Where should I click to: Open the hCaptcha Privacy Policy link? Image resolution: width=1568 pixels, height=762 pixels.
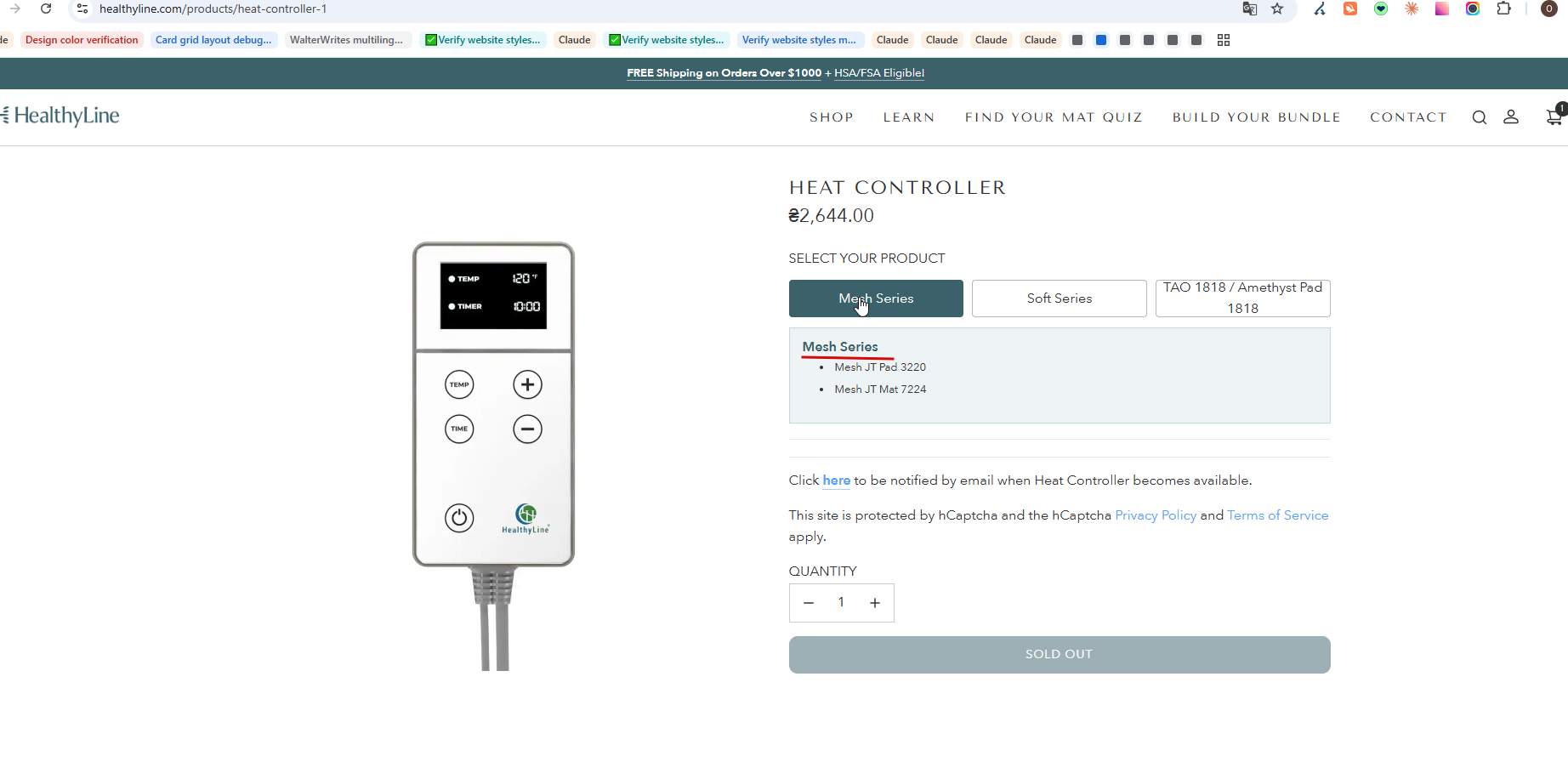(1156, 515)
